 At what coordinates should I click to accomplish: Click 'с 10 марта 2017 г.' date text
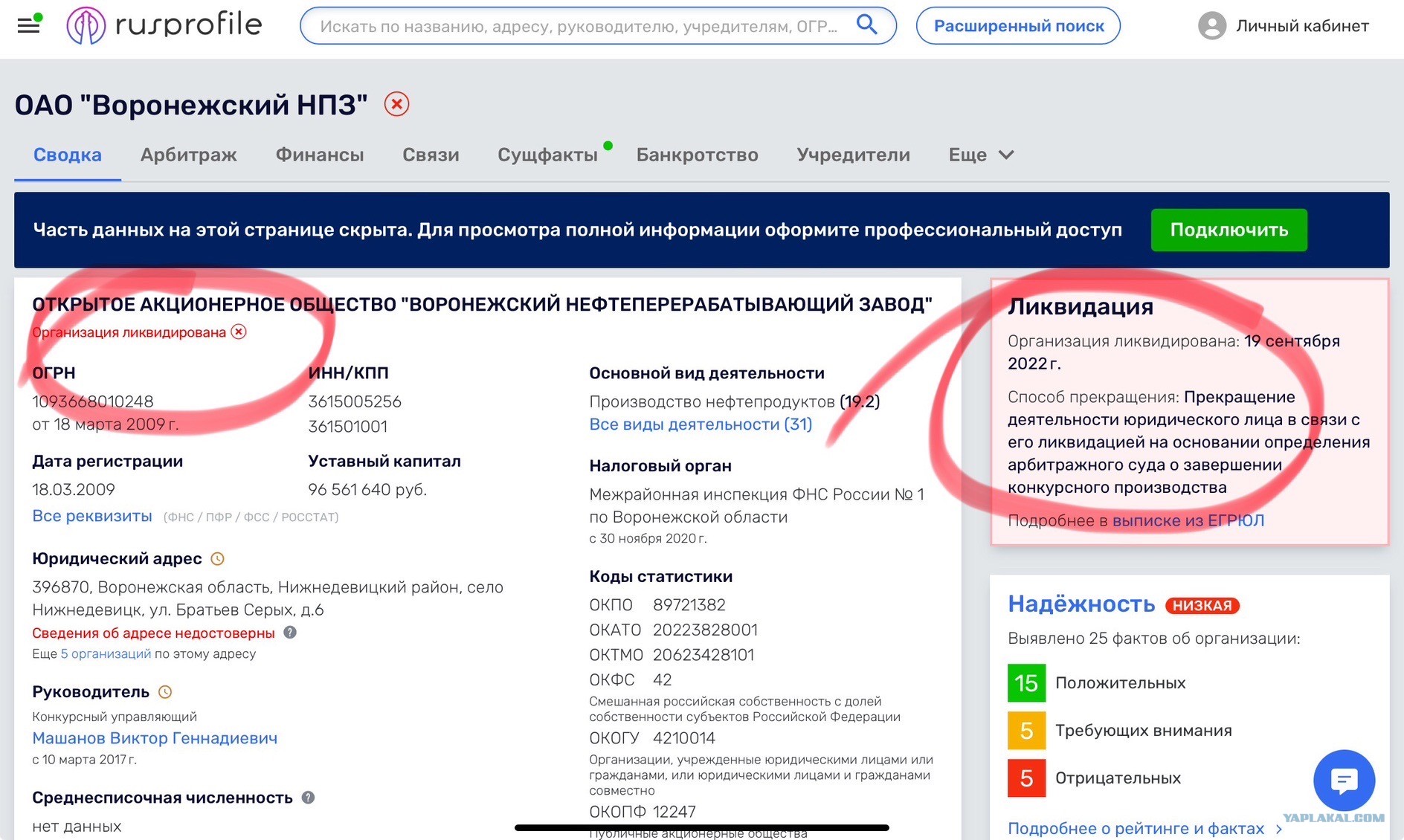84,760
